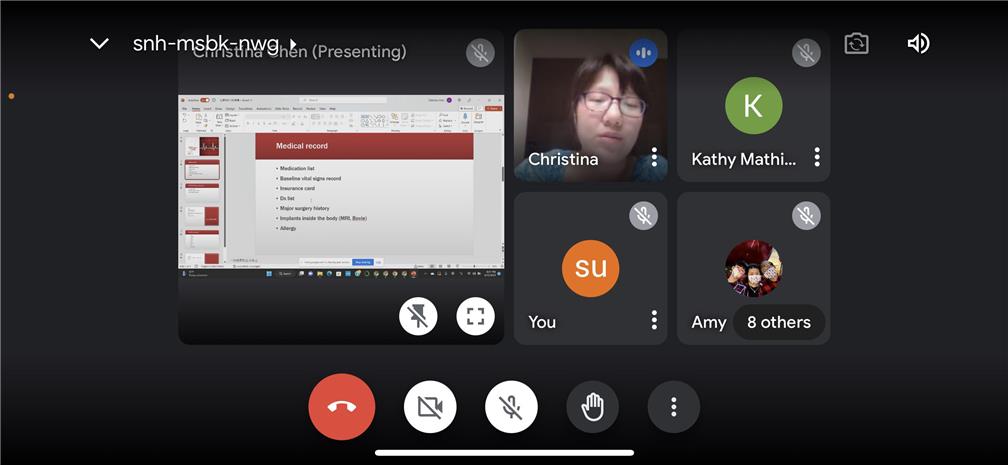This screenshot has height=465, width=1008.
Task: Tap Kathy's green K avatar
Action: coord(753,105)
